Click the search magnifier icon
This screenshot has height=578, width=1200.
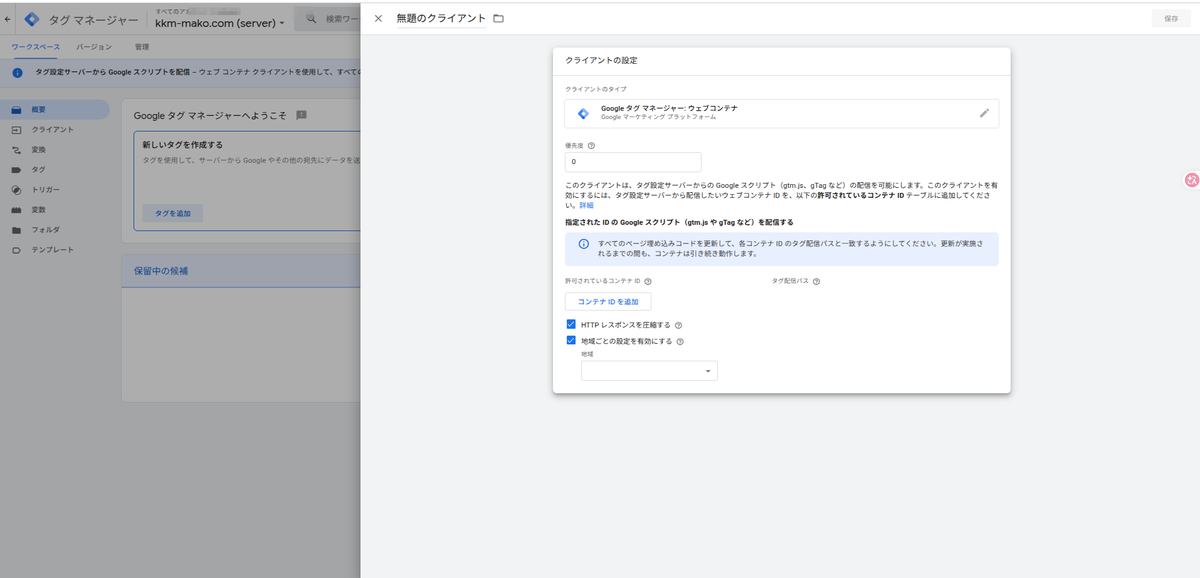click(312, 19)
